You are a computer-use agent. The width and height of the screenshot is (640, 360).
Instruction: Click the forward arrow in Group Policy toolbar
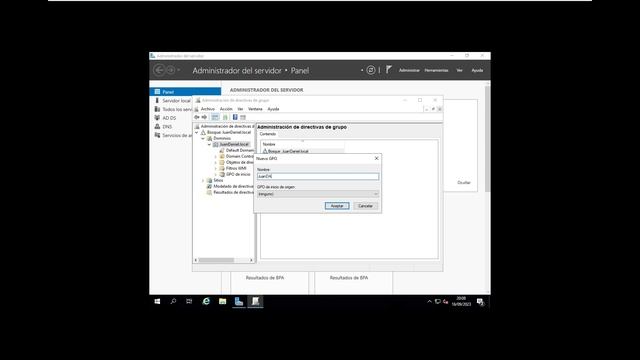click(204, 117)
